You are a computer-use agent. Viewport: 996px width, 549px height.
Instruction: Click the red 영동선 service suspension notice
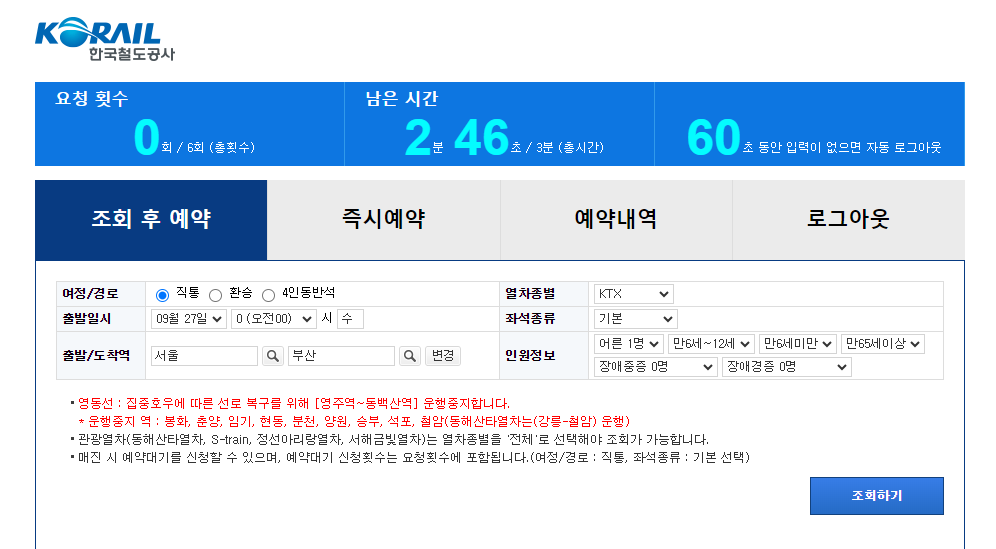coord(293,403)
